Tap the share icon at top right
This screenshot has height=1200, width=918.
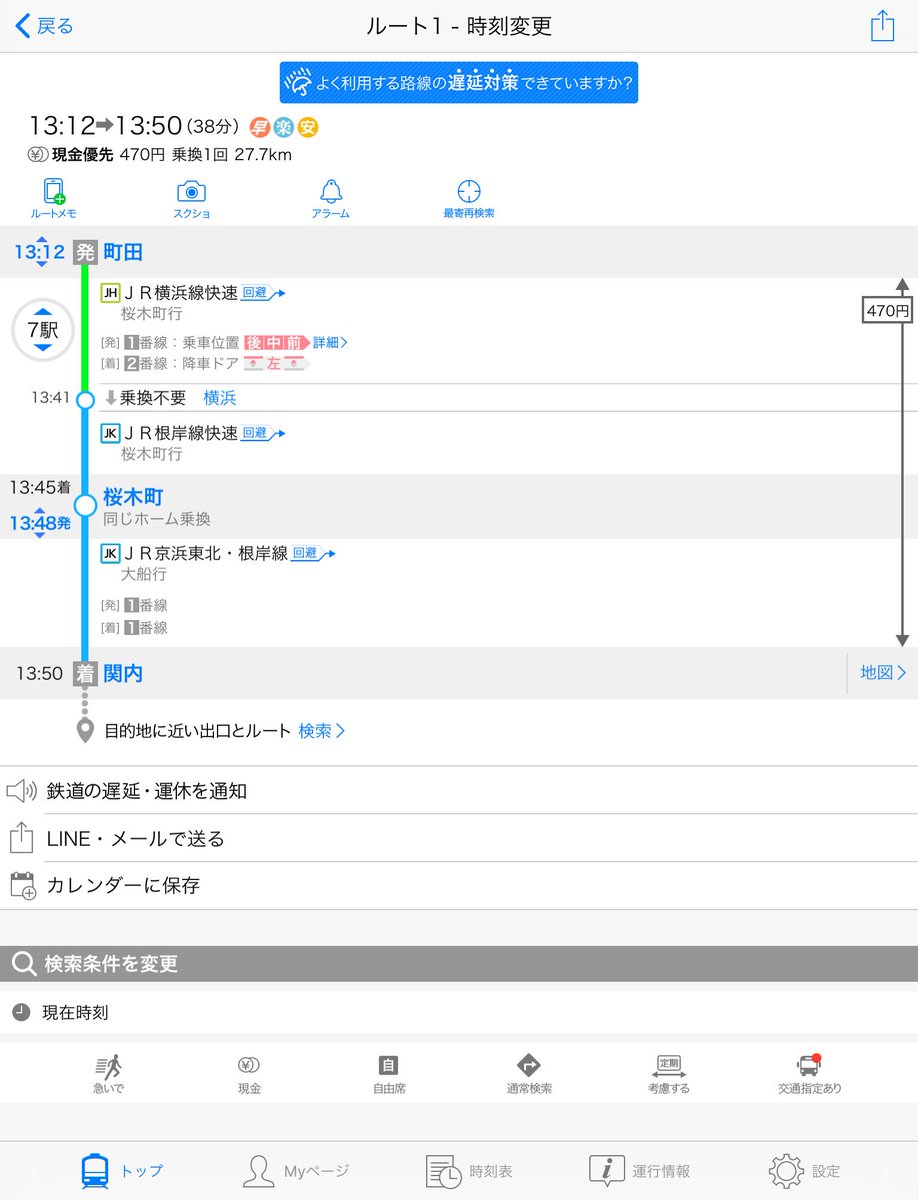point(882,26)
